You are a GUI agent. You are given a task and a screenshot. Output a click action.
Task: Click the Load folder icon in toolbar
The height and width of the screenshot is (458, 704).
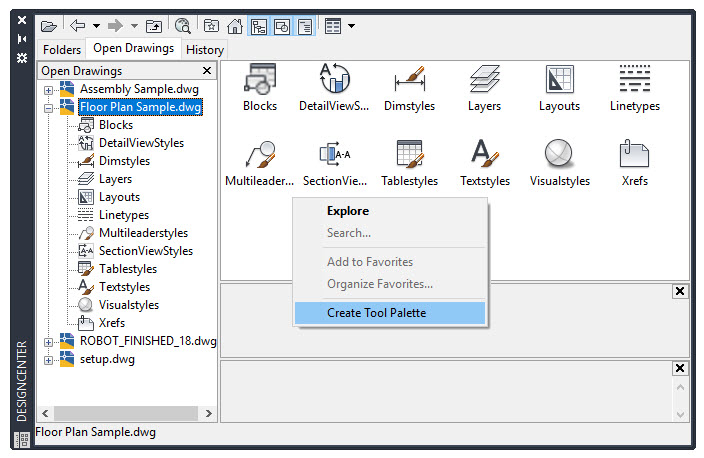point(48,26)
